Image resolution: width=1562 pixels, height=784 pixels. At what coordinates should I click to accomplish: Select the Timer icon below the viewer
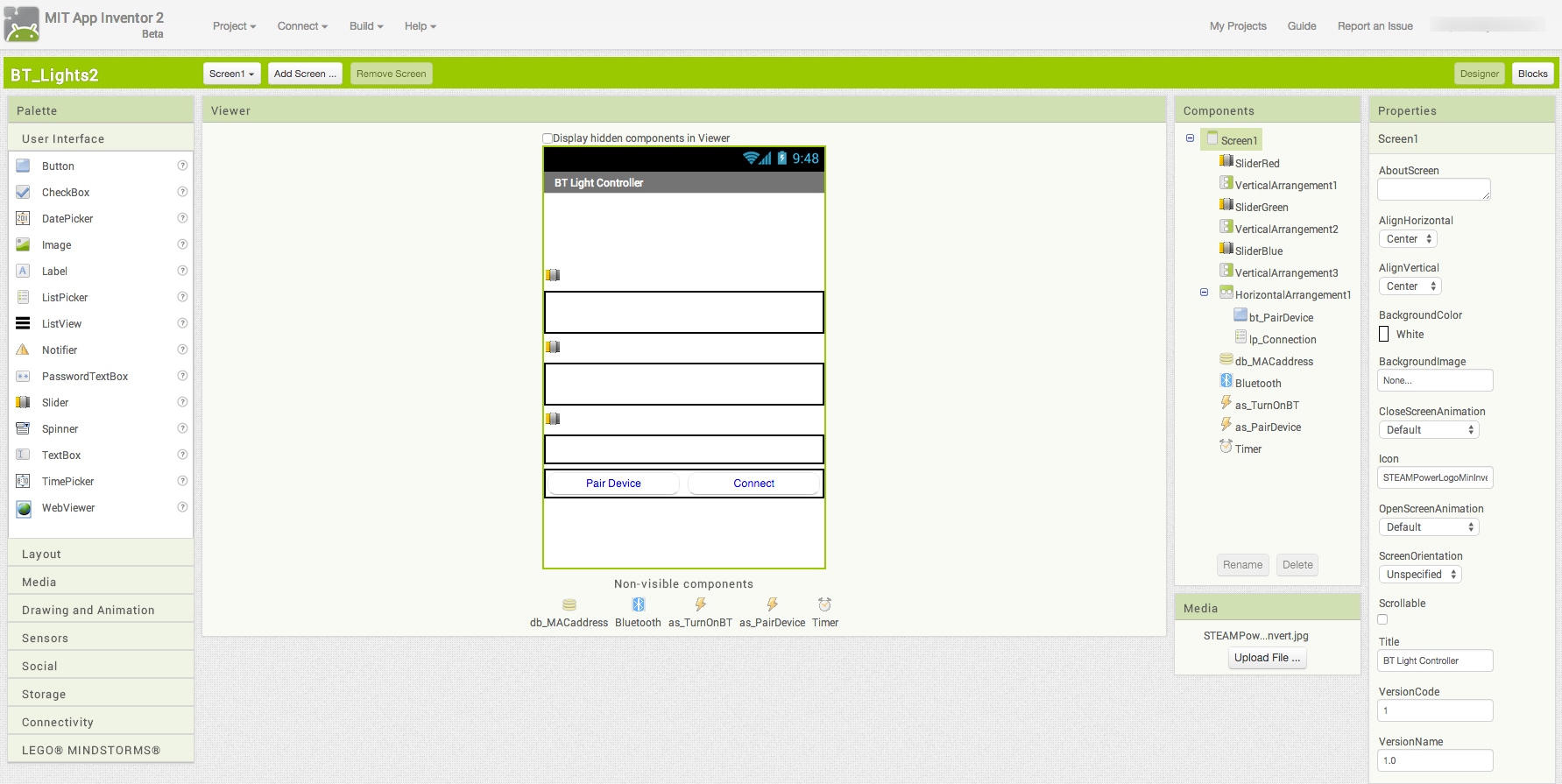point(824,604)
